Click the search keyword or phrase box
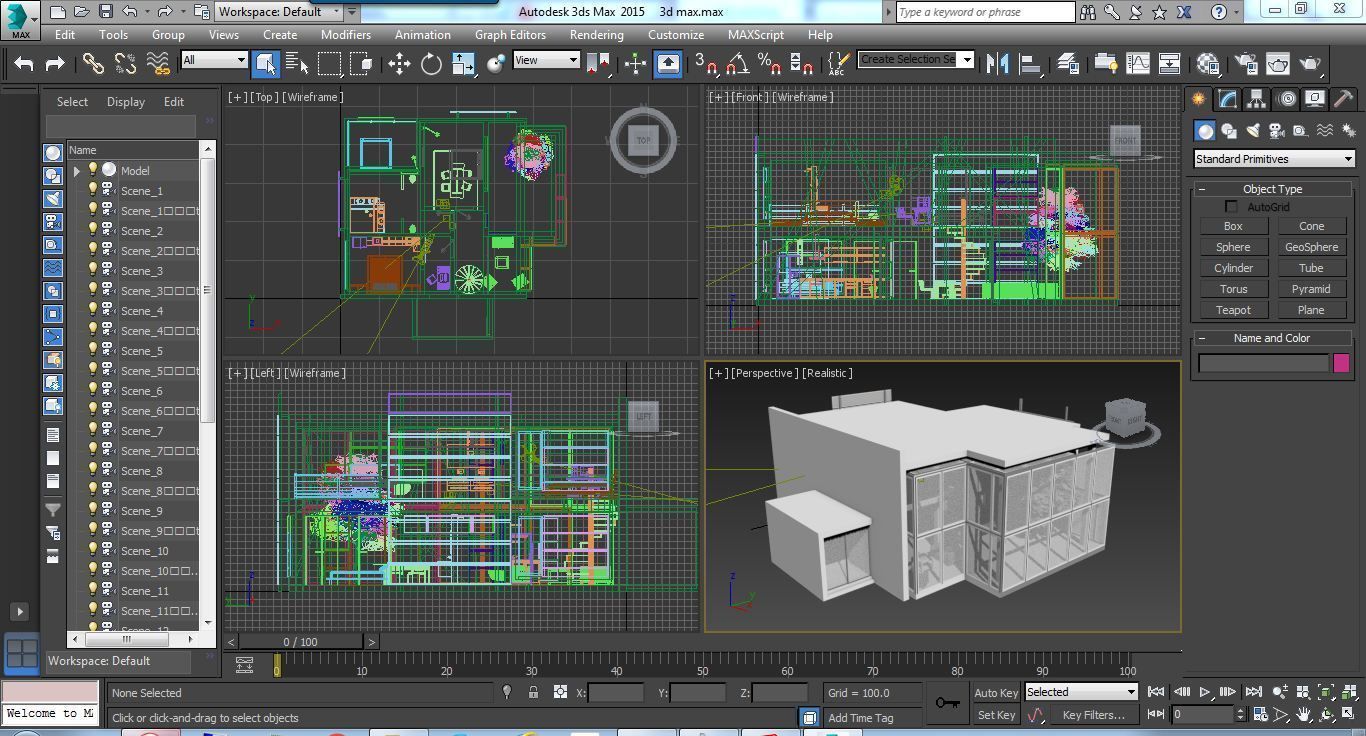 point(984,12)
